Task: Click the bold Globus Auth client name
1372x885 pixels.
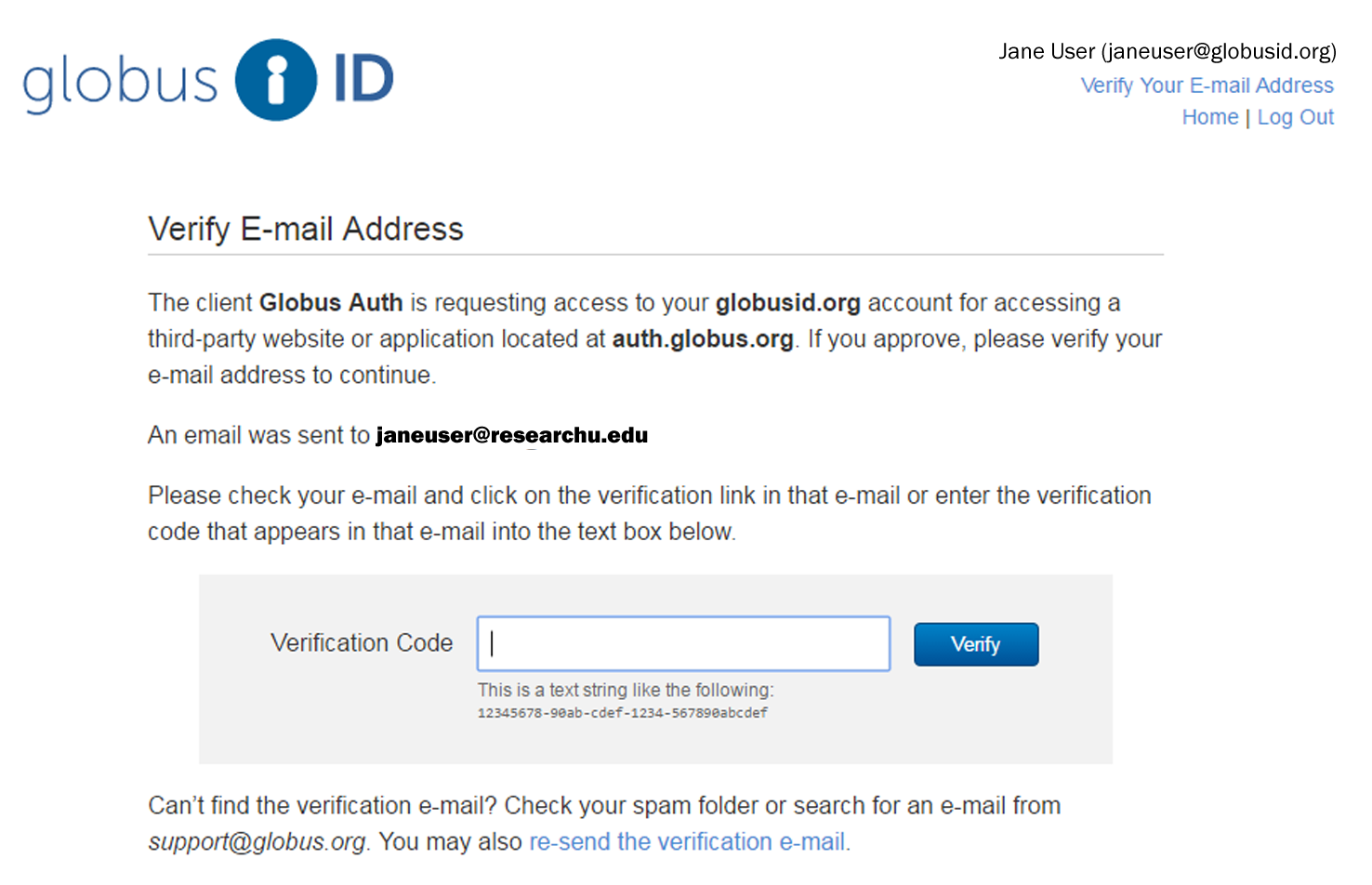Action: [331, 303]
